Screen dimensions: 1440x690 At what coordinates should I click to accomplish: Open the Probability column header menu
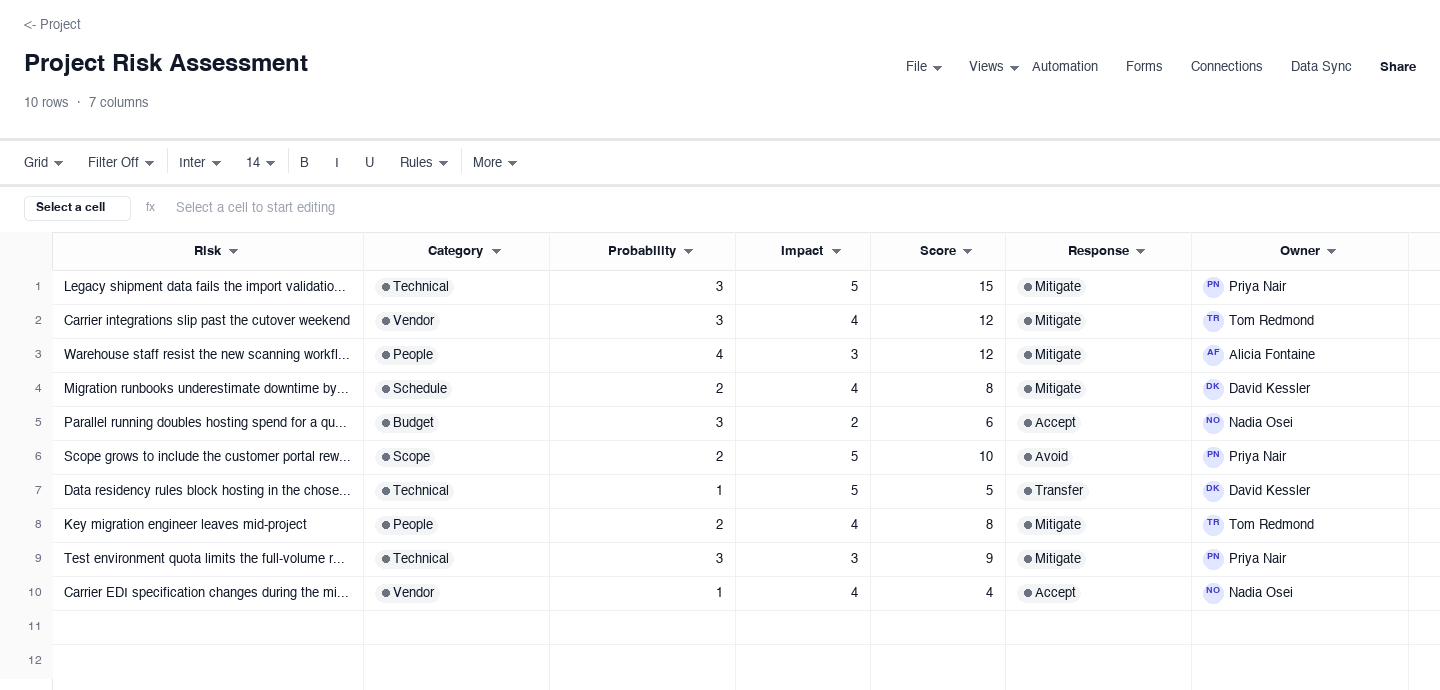[688, 252]
